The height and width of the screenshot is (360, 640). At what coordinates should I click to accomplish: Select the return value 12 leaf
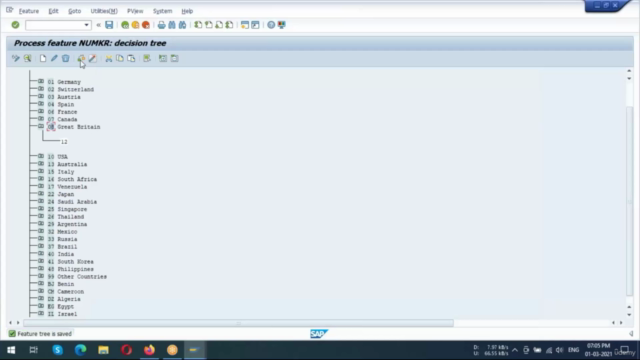point(64,142)
